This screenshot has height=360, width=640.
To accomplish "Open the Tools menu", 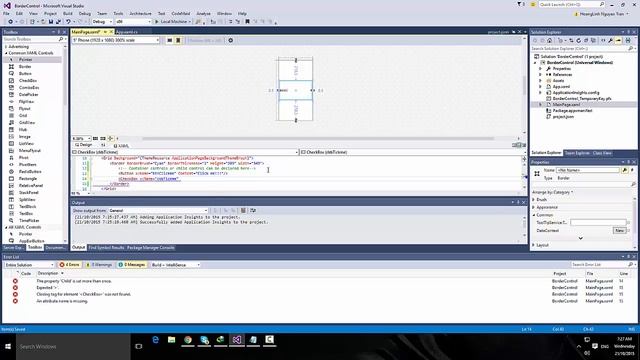I will click(118, 13).
